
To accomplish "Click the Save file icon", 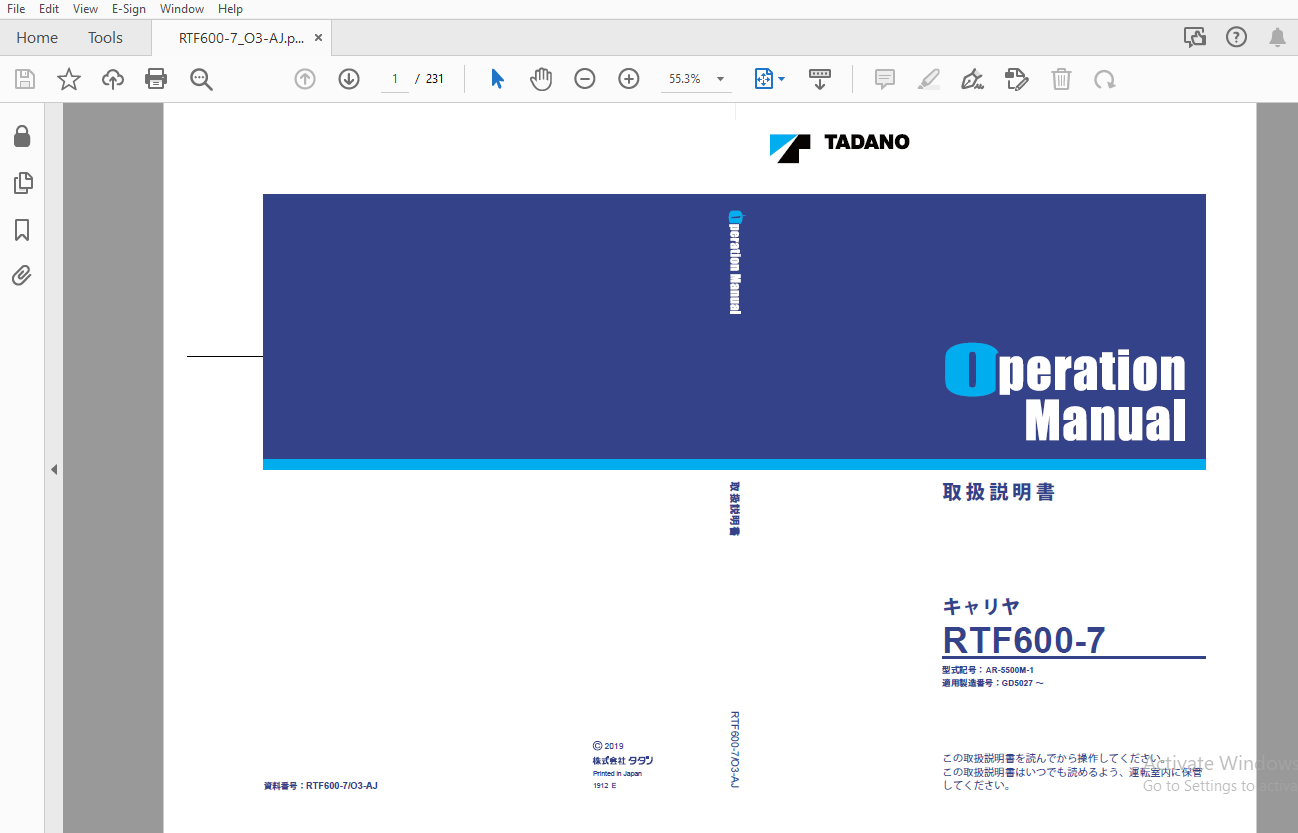I will 25,79.
